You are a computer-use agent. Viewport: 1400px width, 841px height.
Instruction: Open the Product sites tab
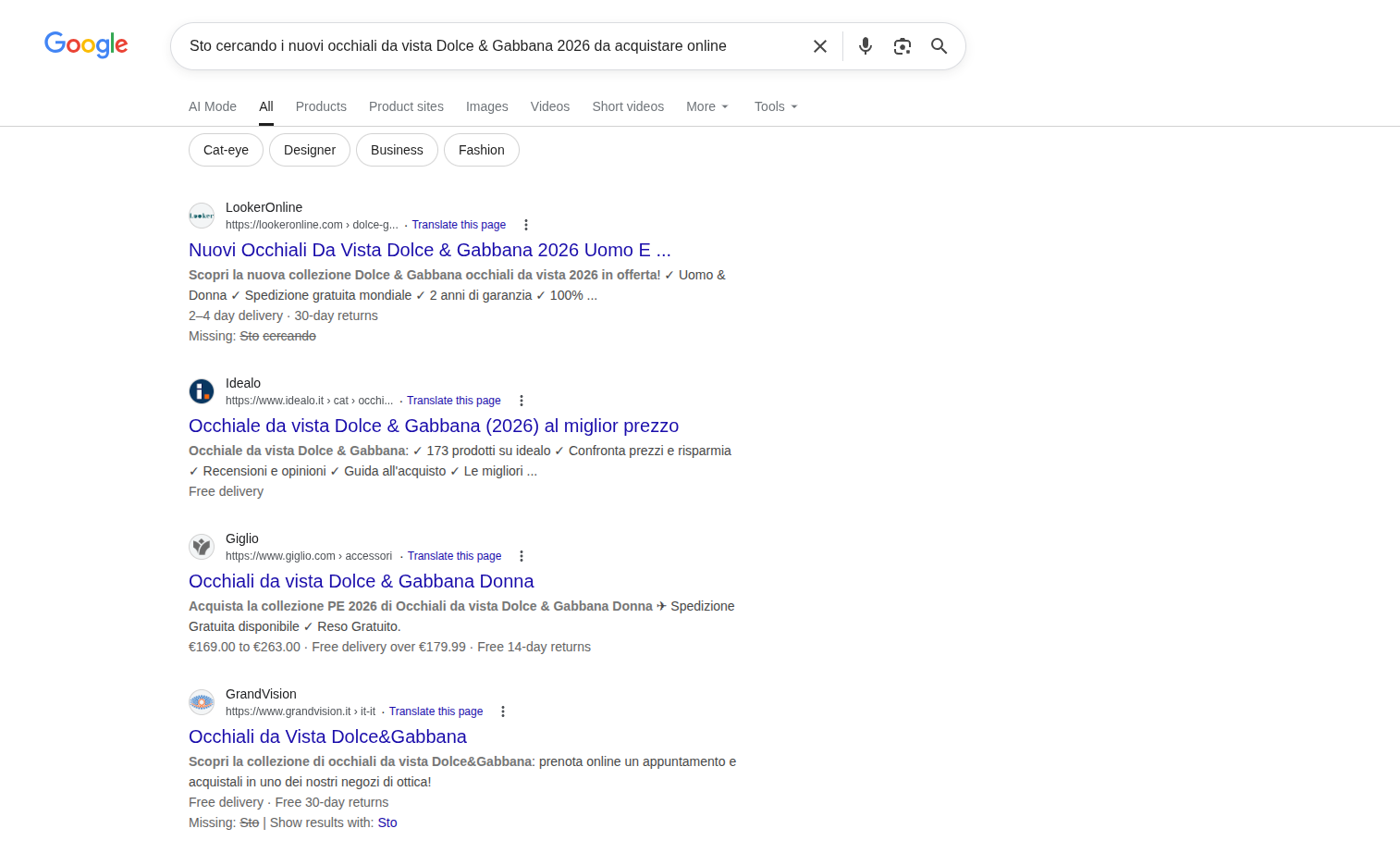point(406,106)
